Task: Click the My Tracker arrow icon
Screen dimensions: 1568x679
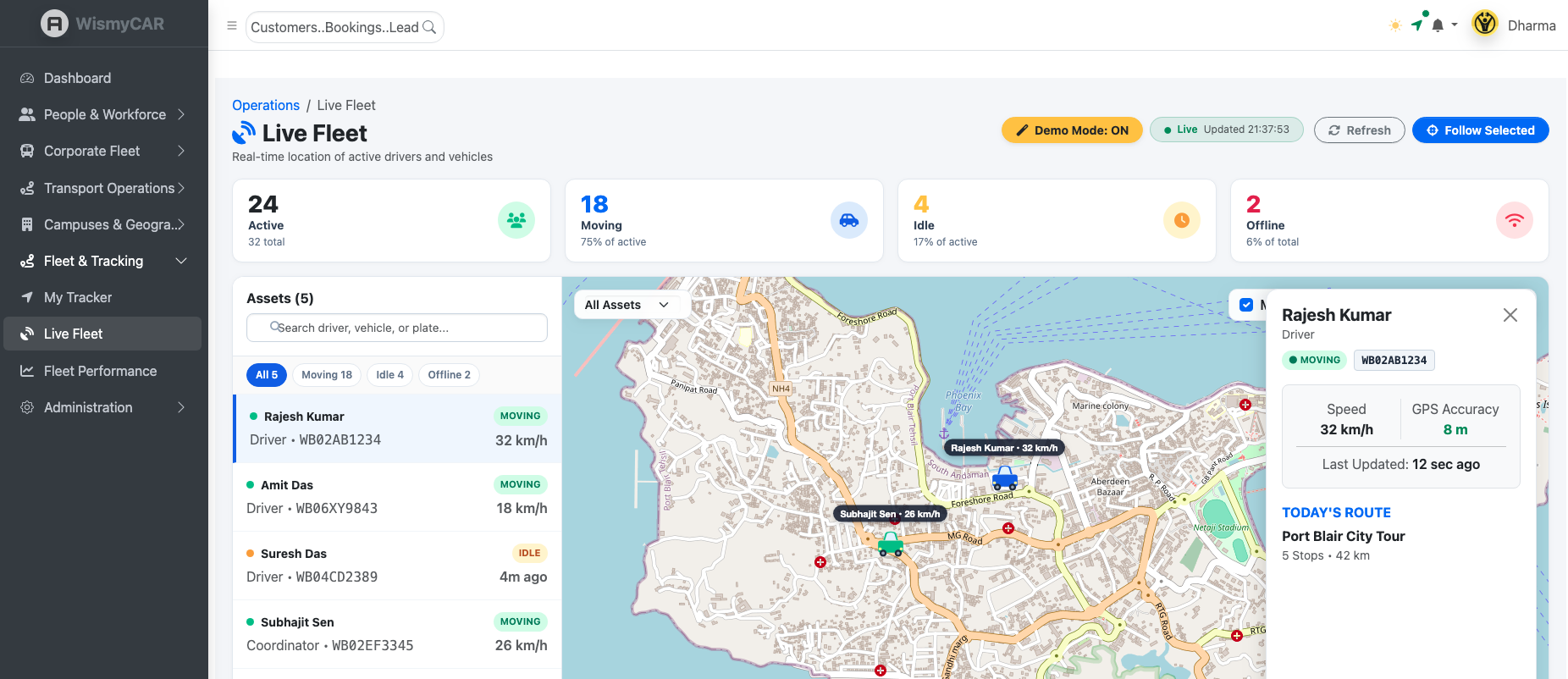Action: pos(27,297)
